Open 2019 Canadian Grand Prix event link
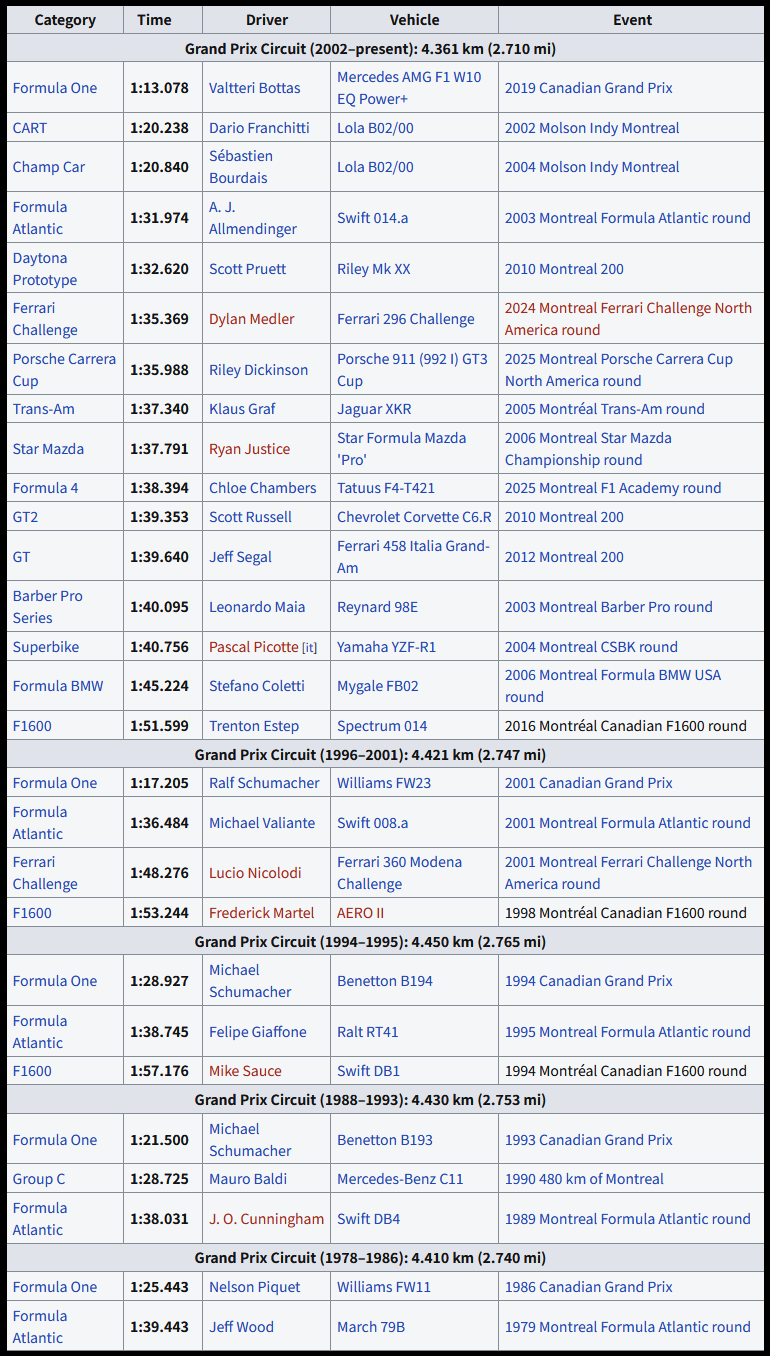Screen dimensions: 770x1356 pyautogui.click(x=588, y=88)
